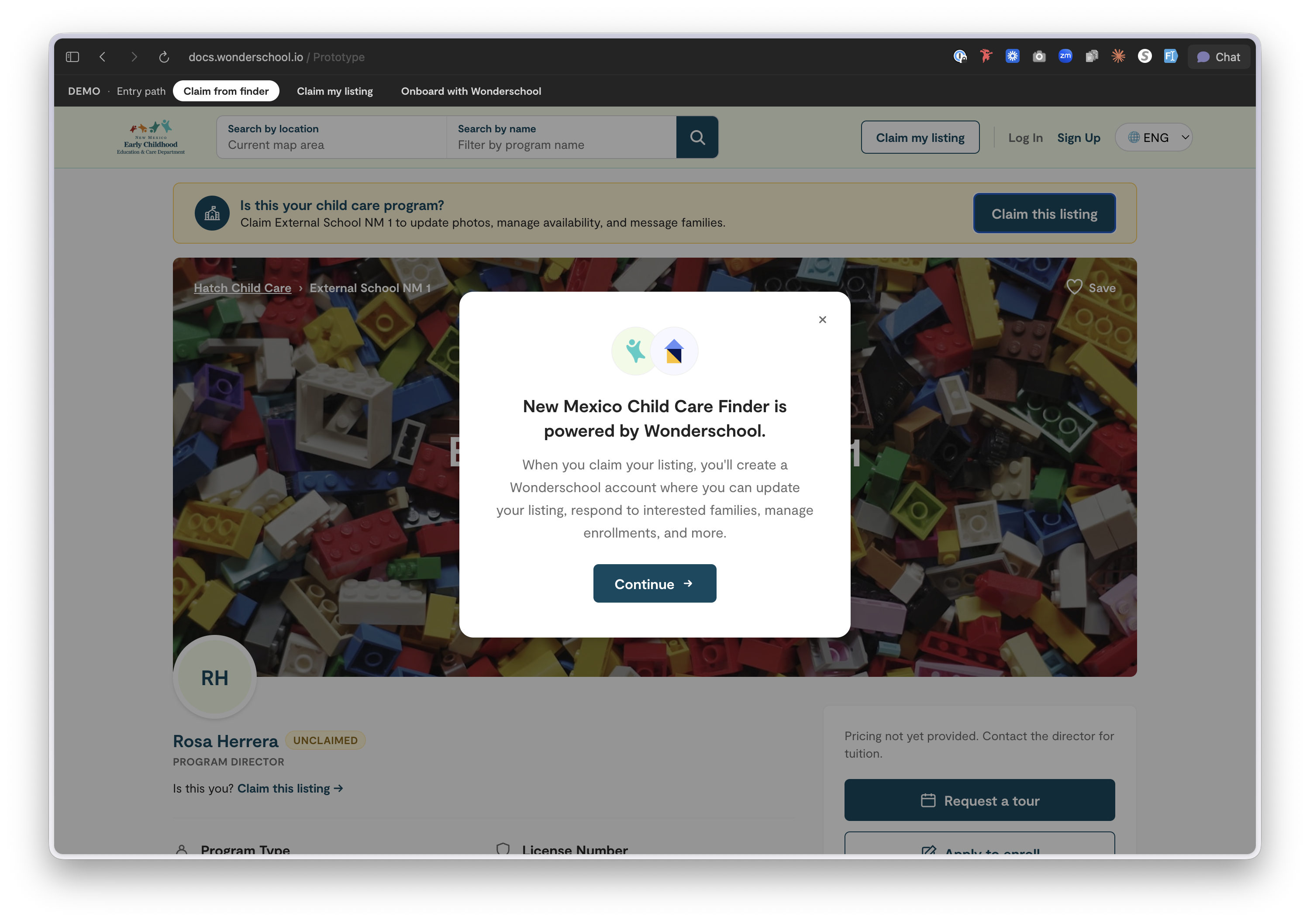Follow the Claim this listing arrow link
Screen dimensions: 1310x924
290,788
